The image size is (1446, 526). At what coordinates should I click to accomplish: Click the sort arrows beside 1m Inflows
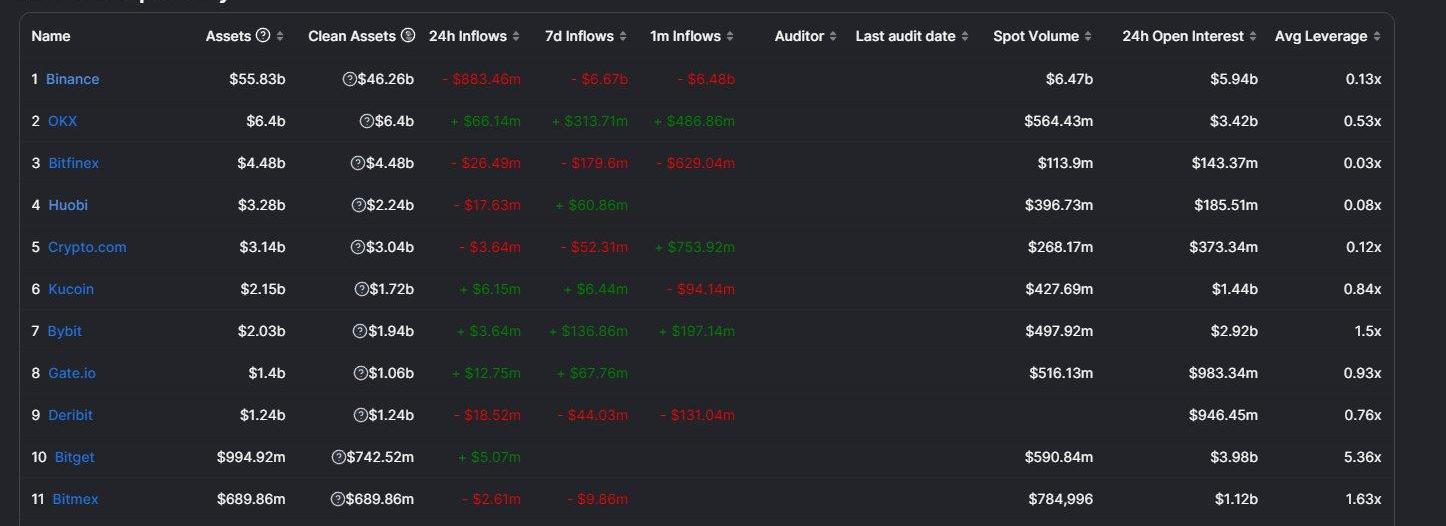point(730,36)
